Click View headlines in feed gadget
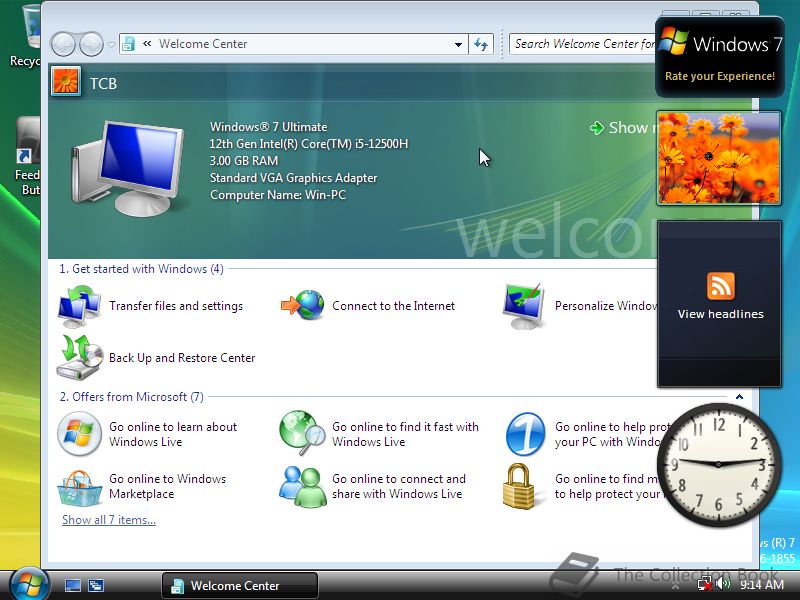 tap(720, 314)
